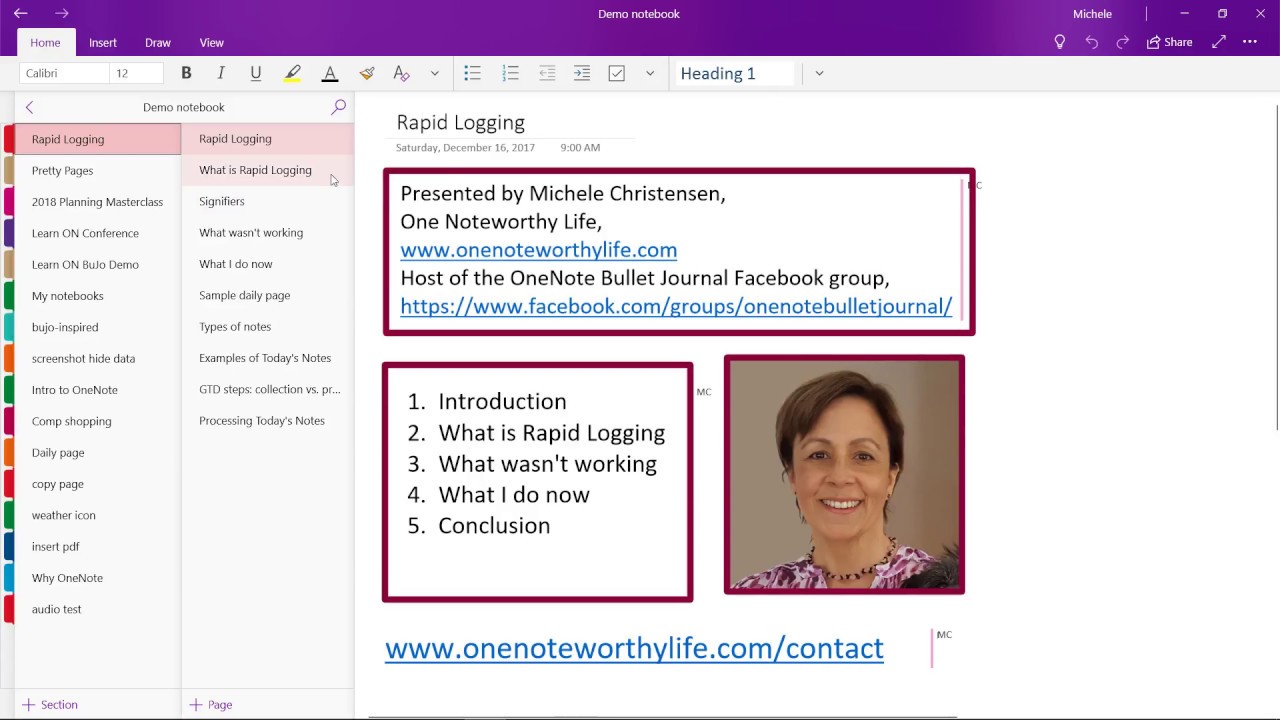Expand paragraph options dropdown arrow
1280x720 pixels.
[x=650, y=73]
